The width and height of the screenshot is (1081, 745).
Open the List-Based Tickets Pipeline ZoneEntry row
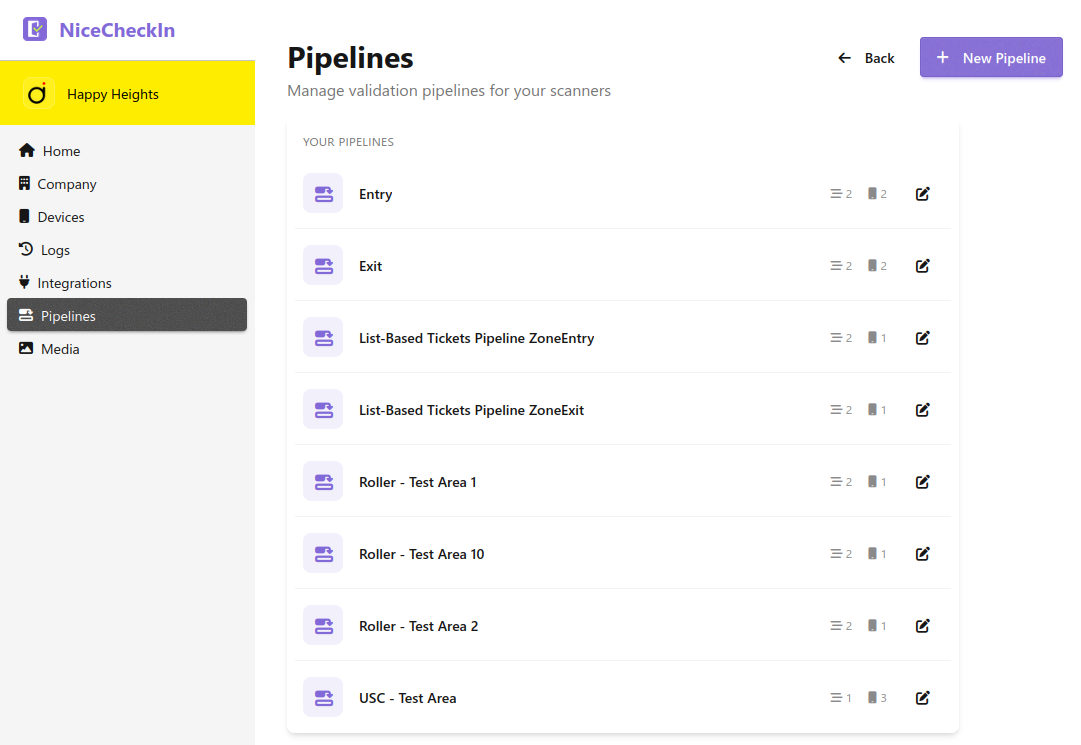pyautogui.click(x=476, y=337)
